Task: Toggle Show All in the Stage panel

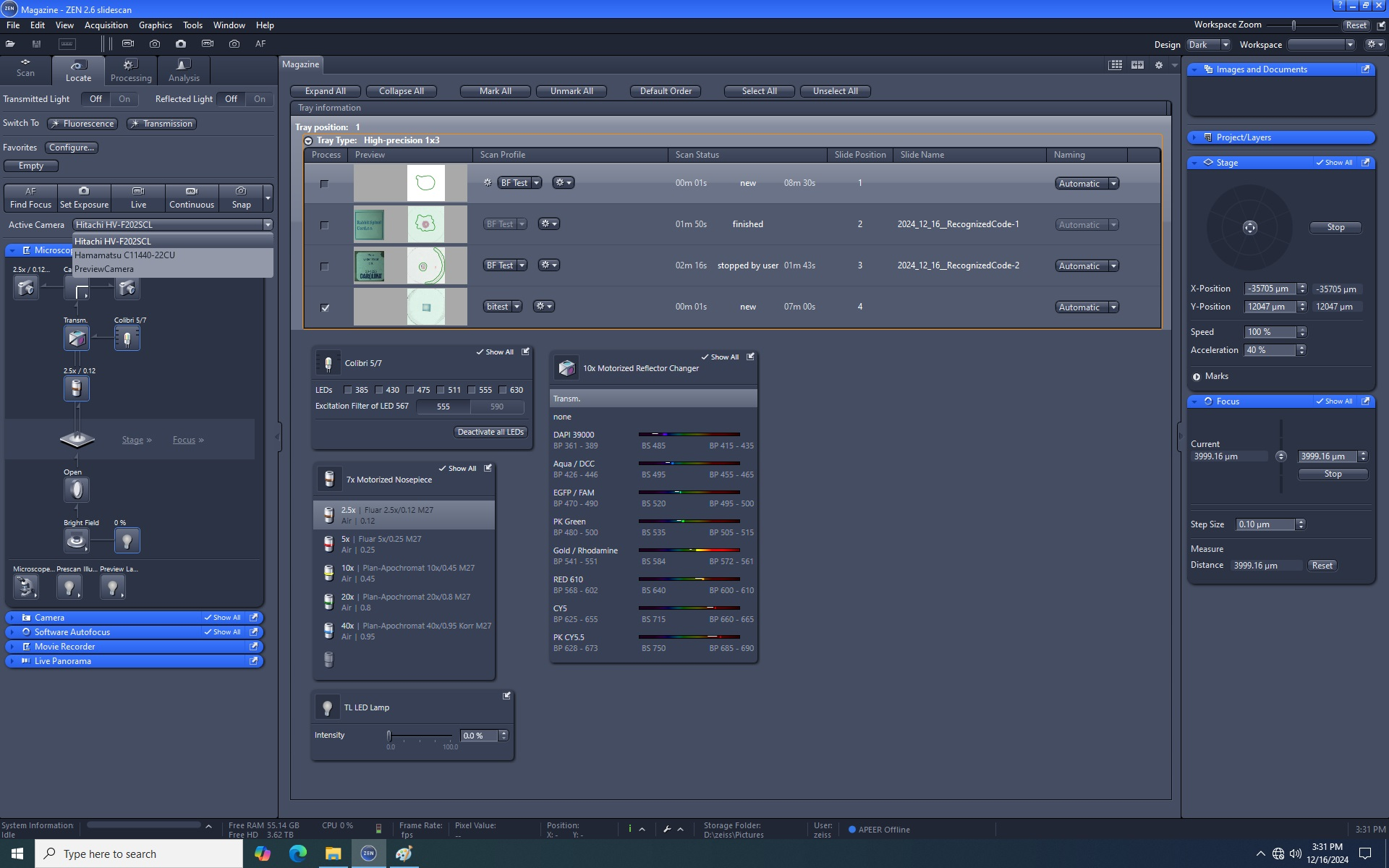Action: coord(1334,163)
